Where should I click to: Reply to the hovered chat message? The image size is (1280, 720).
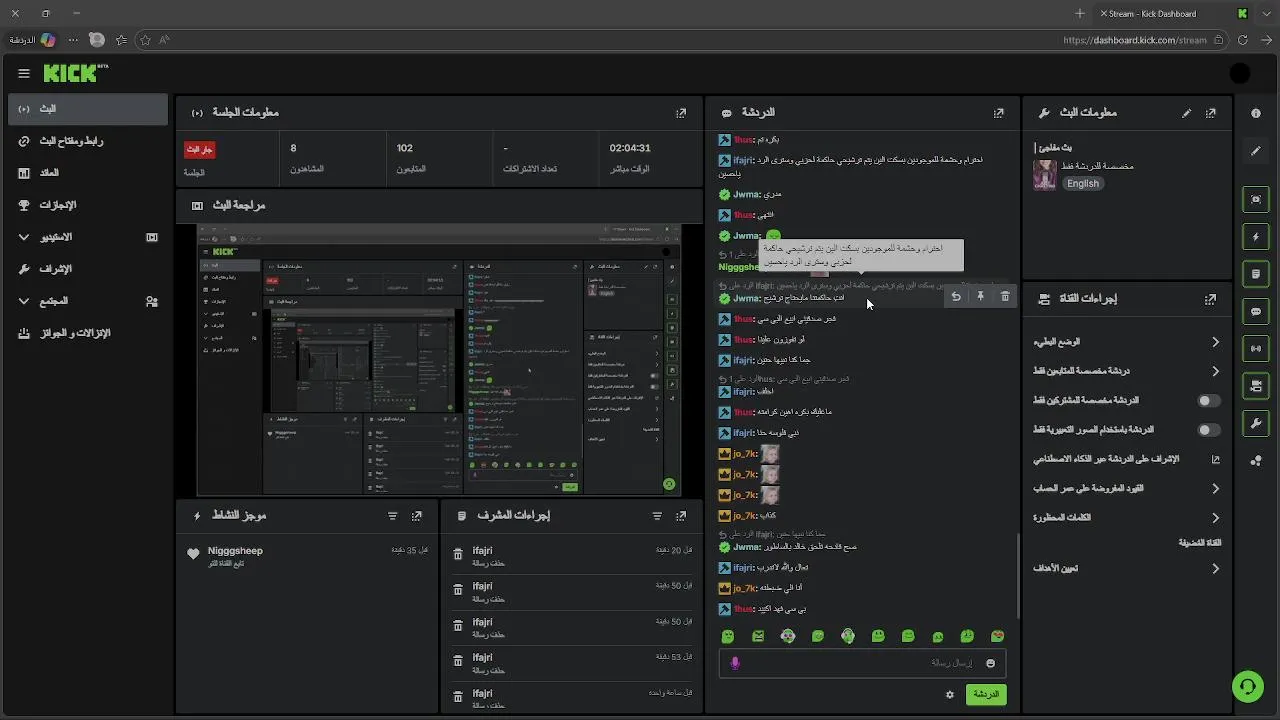(956, 296)
